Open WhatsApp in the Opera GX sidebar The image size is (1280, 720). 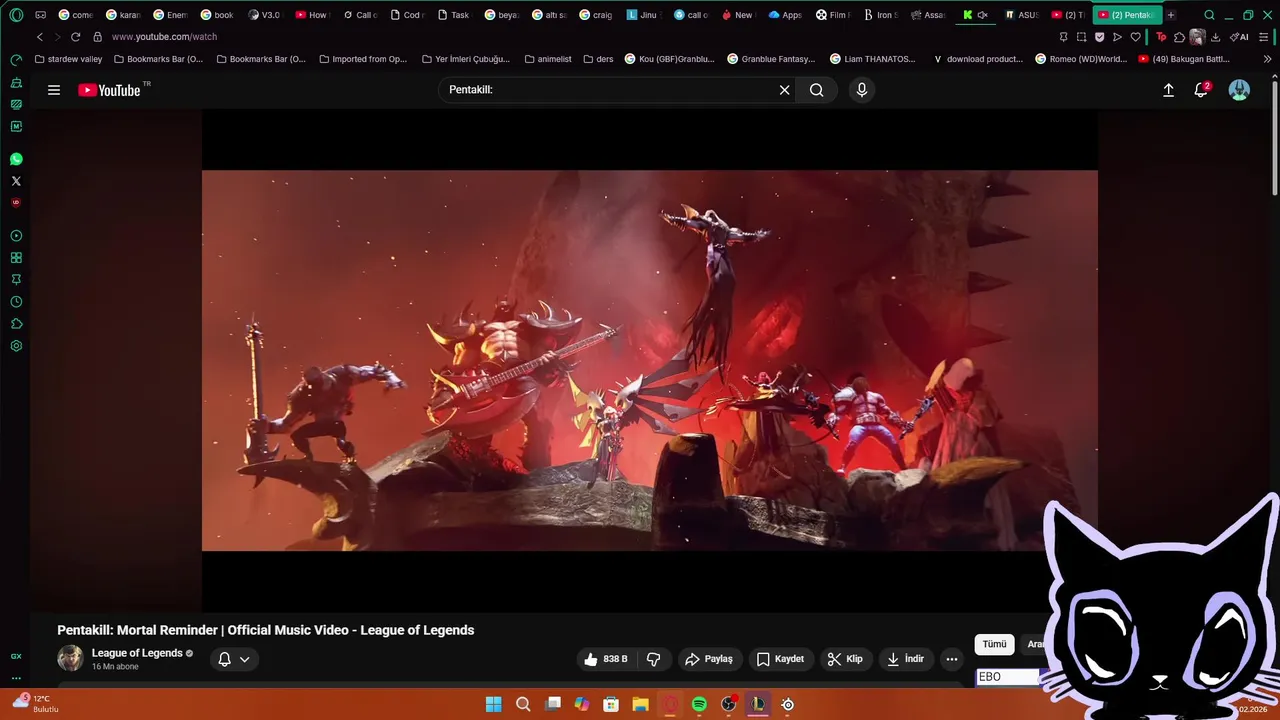[x=16, y=159]
